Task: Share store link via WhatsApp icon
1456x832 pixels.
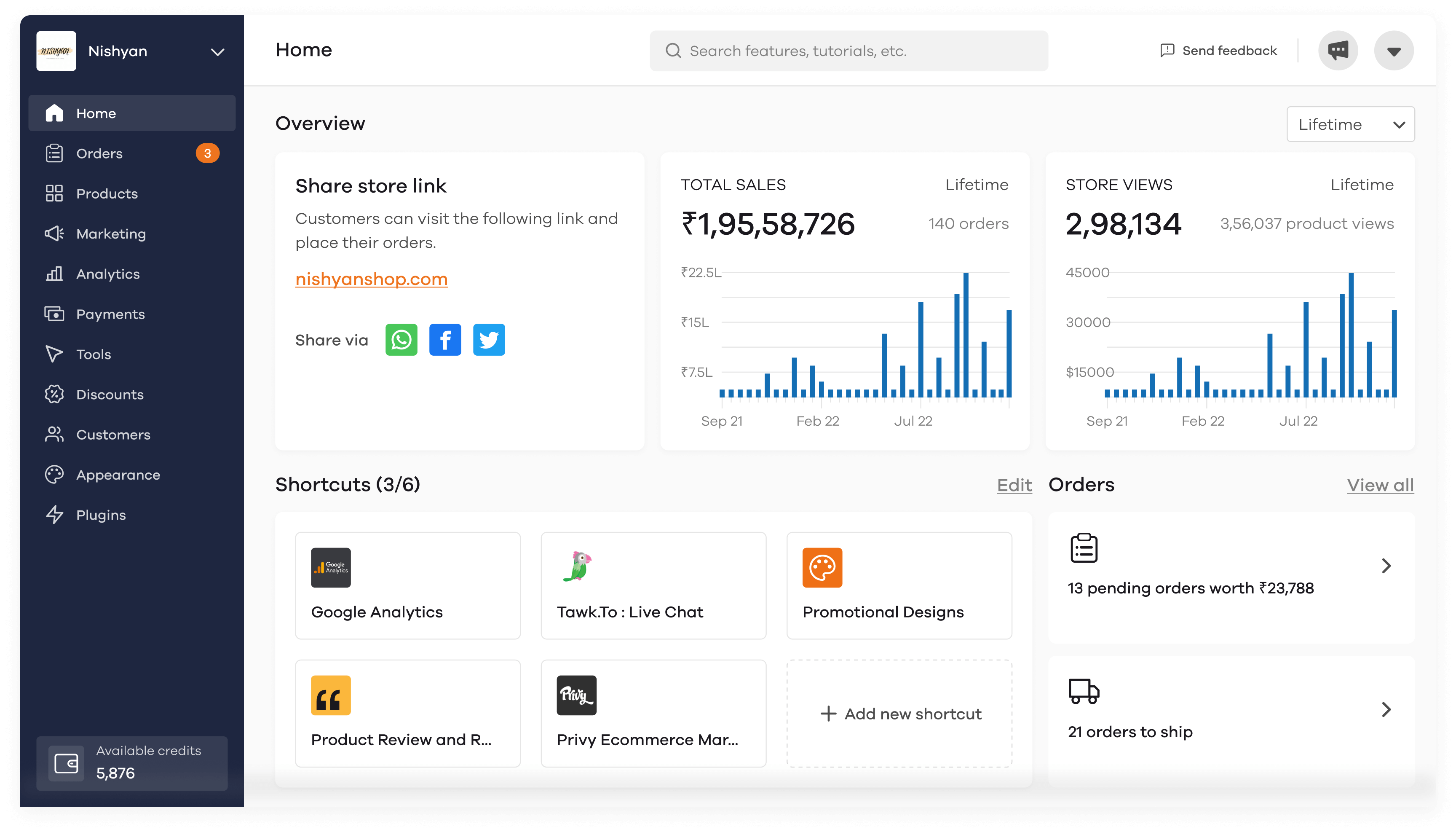Action: point(401,340)
